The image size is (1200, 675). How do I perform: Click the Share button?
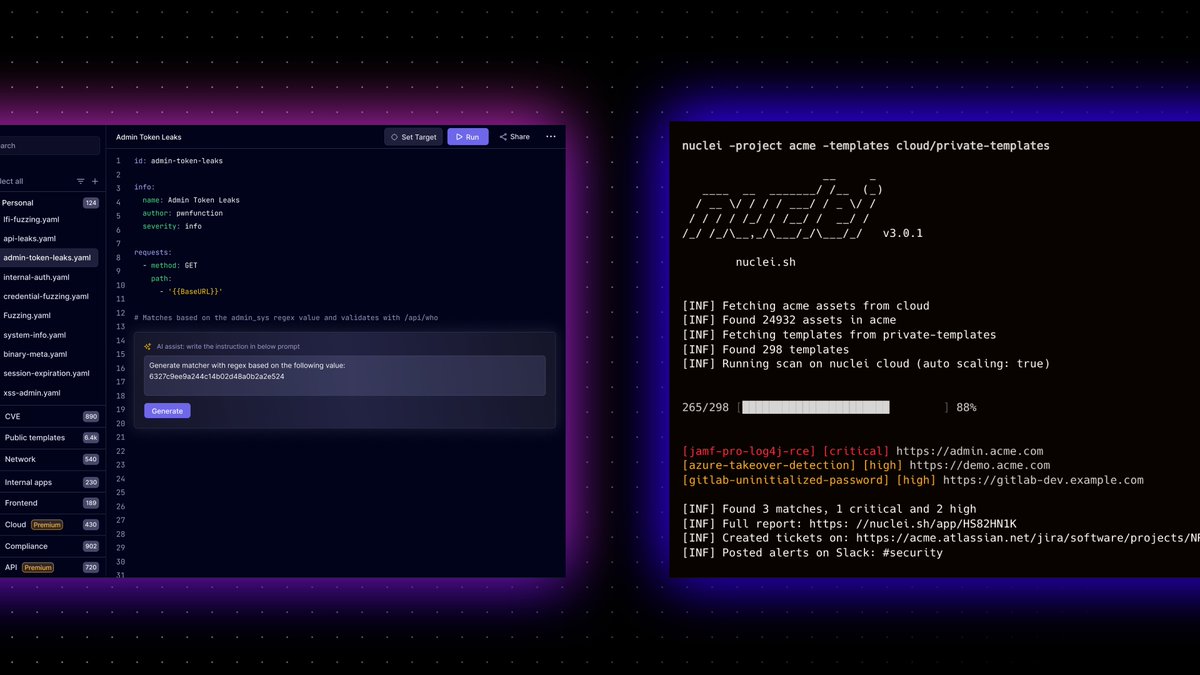point(514,137)
